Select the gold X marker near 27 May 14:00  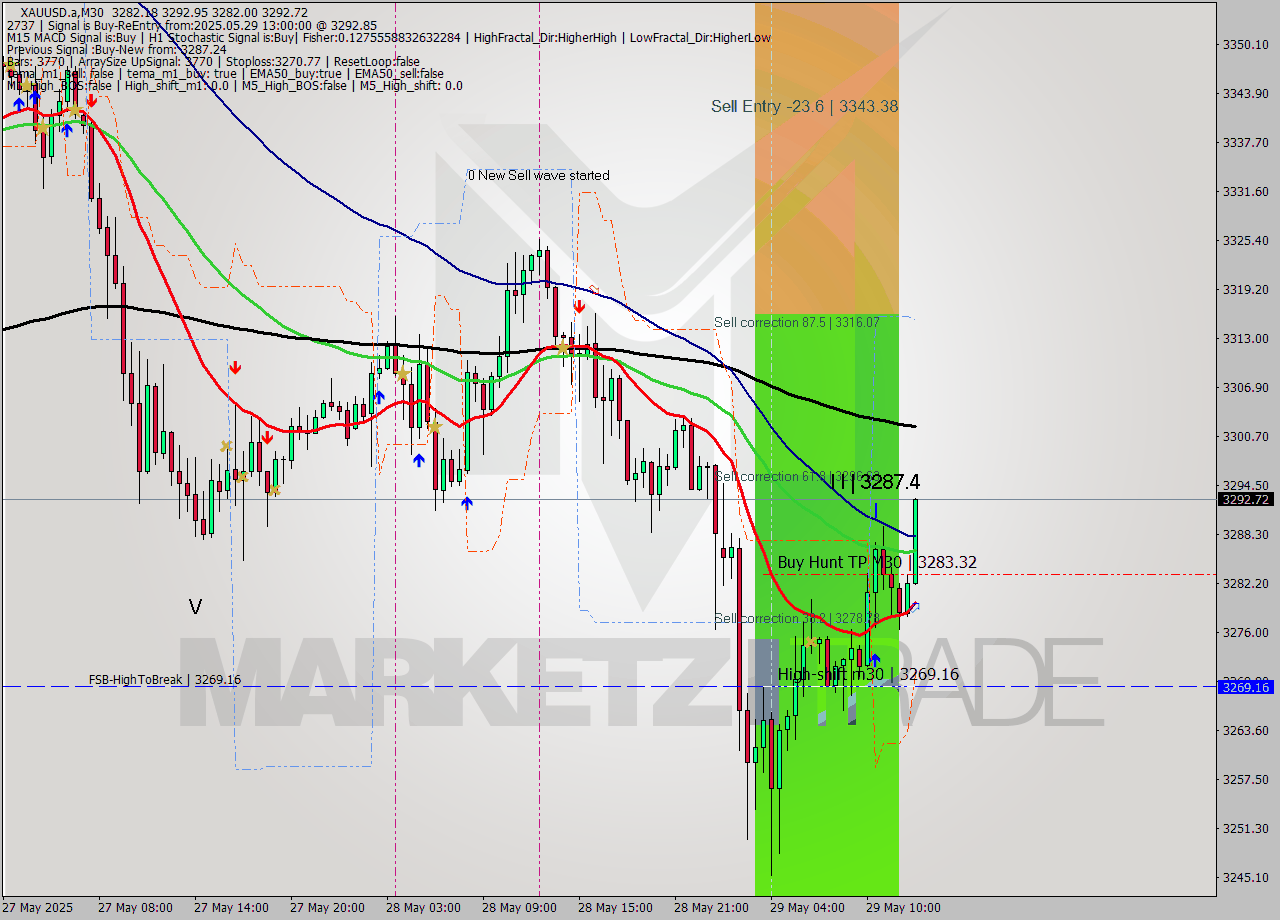(226, 446)
